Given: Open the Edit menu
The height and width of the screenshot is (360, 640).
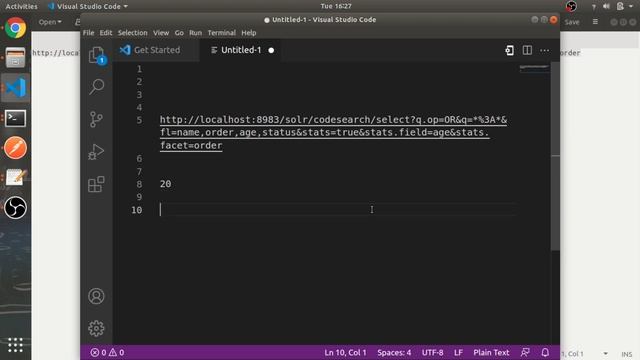Looking at the screenshot, I should [x=106, y=33].
